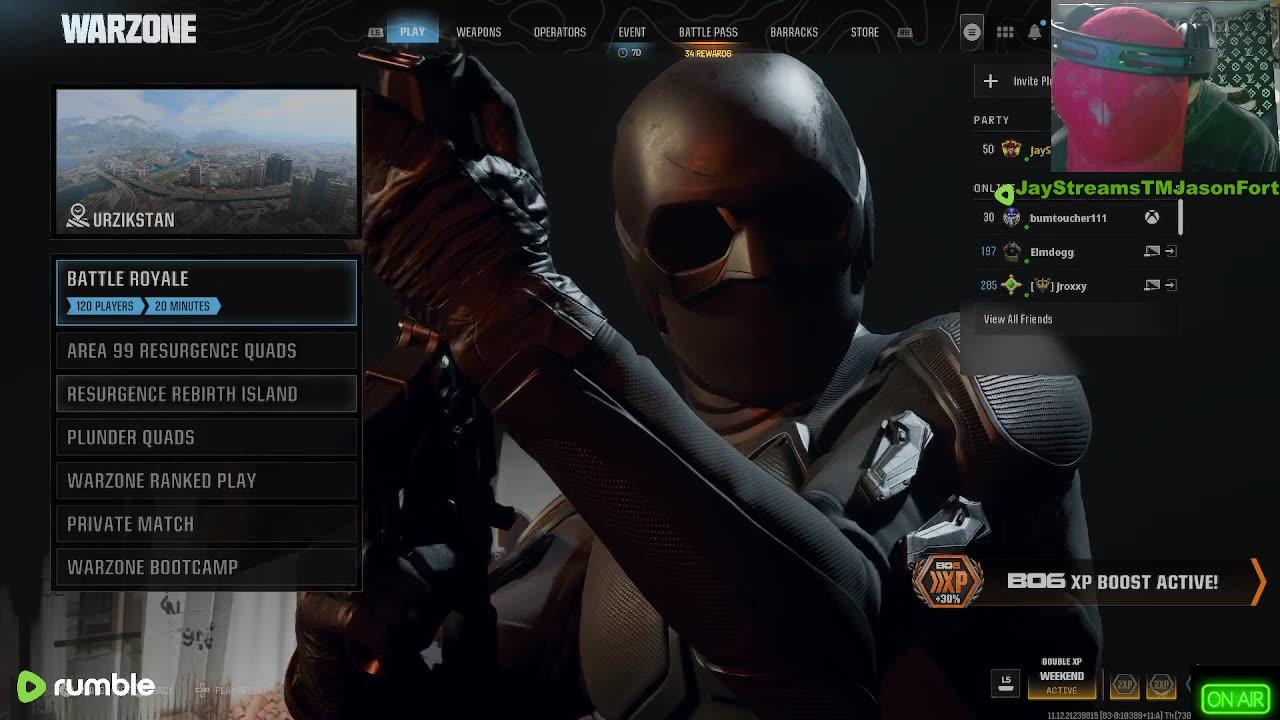Click the Player List d-pad icon

pyautogui.click(x=202, y=690)
